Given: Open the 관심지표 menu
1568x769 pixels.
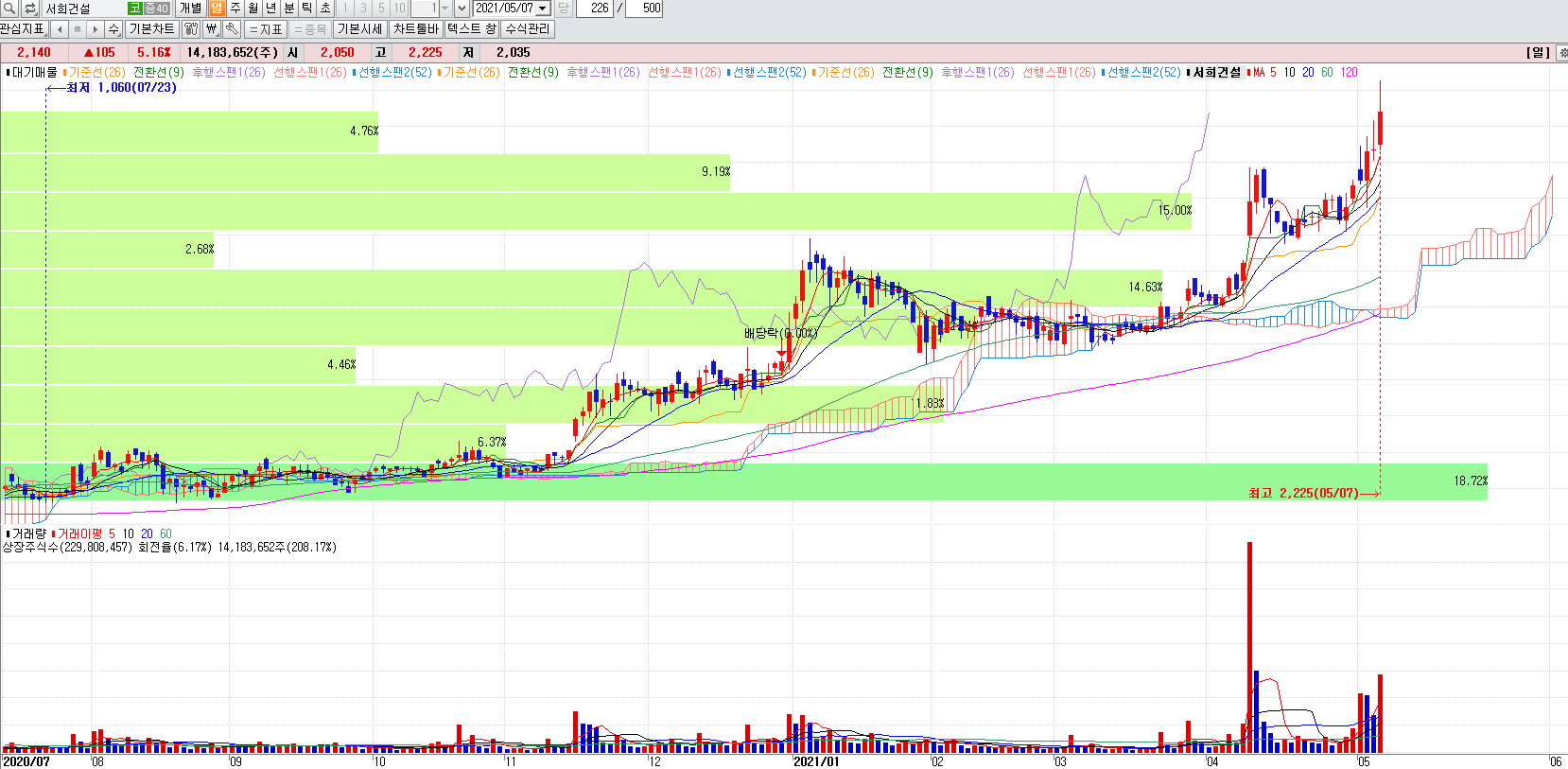Looking at the screenshot, I should click(24, 29).
